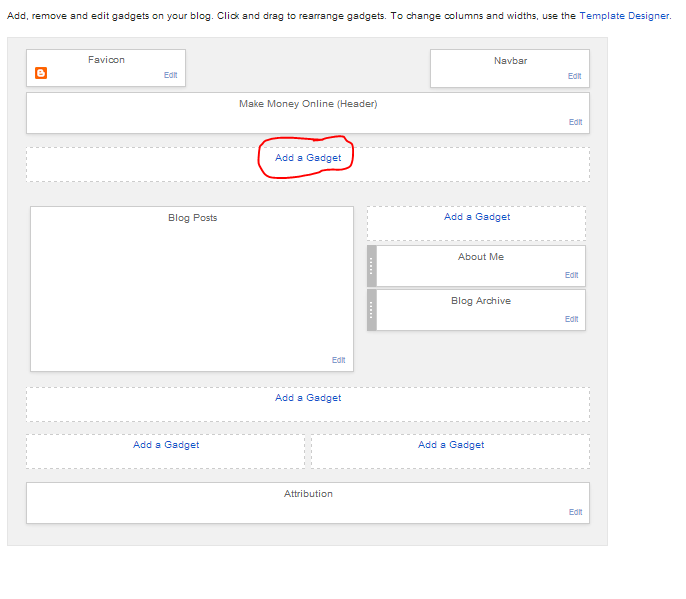This screenshot has width=686, height=599.
Task: Select the Navbar gadget title
Action: pyautogui.click(x=510, y=61)
